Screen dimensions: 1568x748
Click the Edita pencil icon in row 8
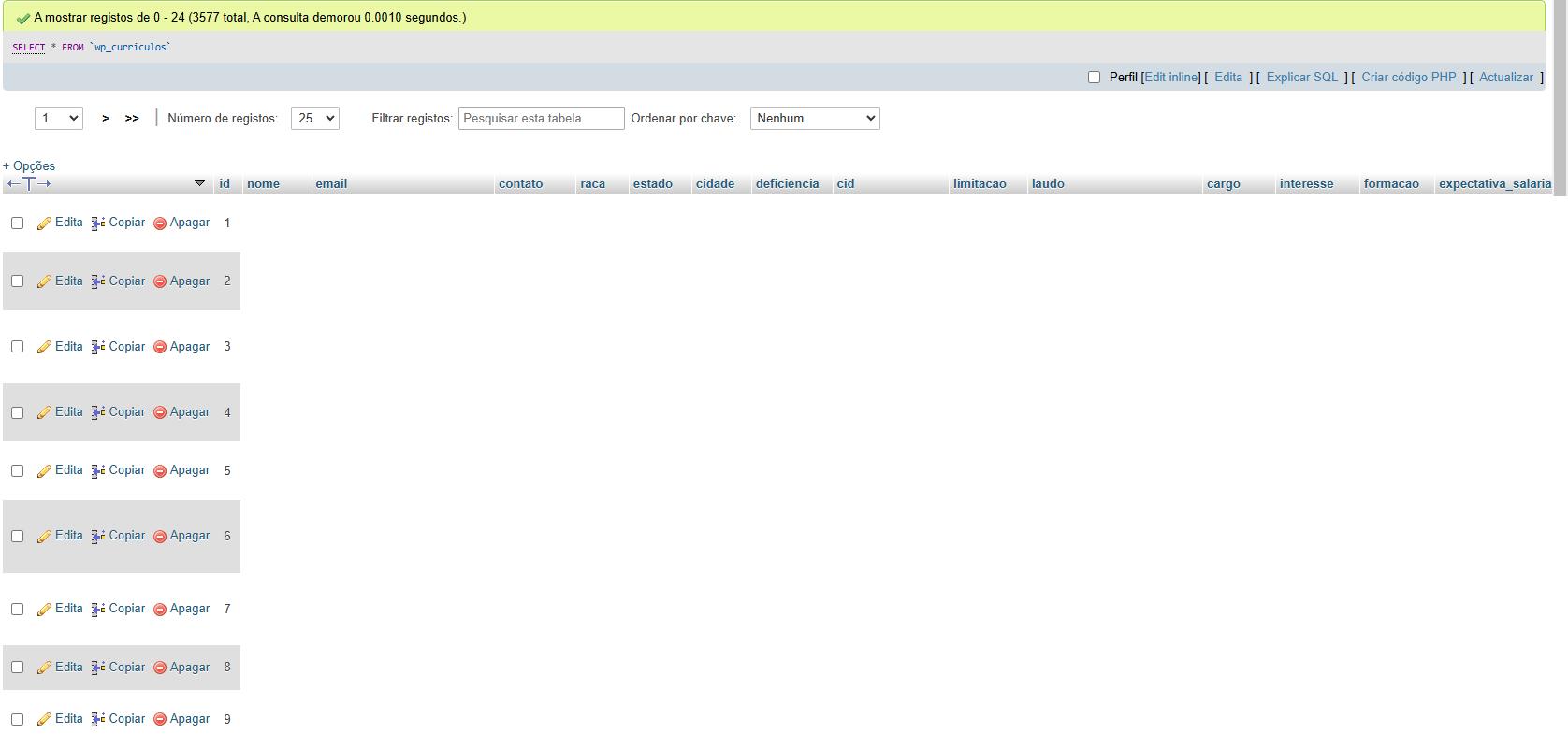click(x=44, y=668)
